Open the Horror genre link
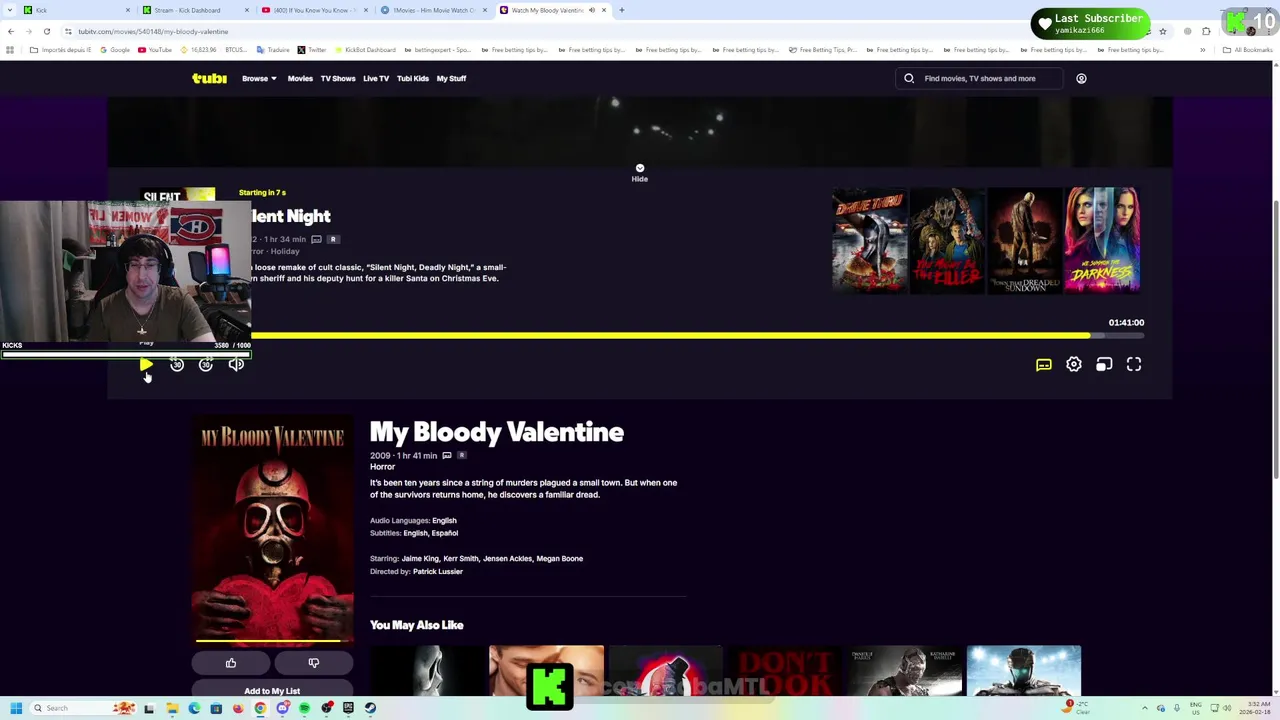The width and height of the screenshot is (1280, 720). 382,467
